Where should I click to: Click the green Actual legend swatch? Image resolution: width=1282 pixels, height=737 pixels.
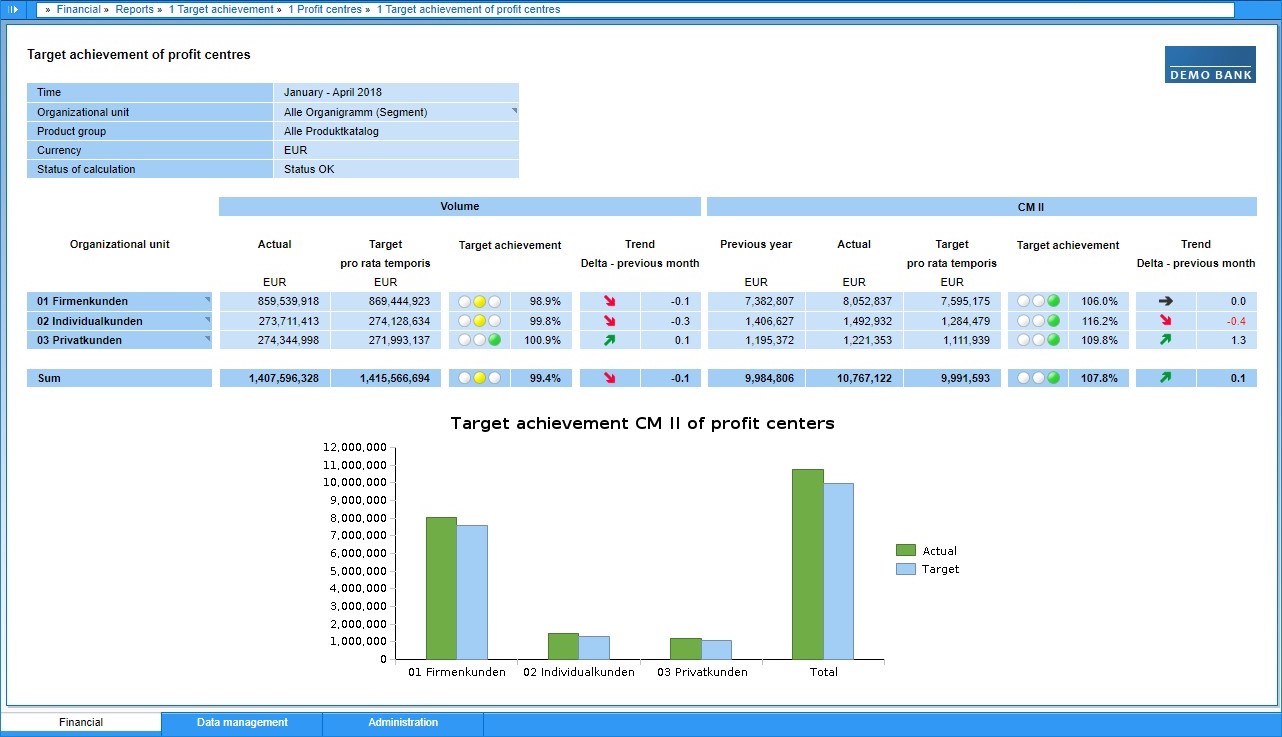tap(906, 551)
